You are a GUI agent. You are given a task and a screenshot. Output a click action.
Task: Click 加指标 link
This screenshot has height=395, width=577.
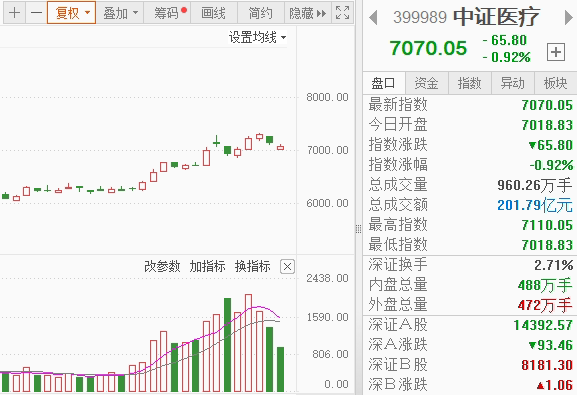click(x=208, y=266)
